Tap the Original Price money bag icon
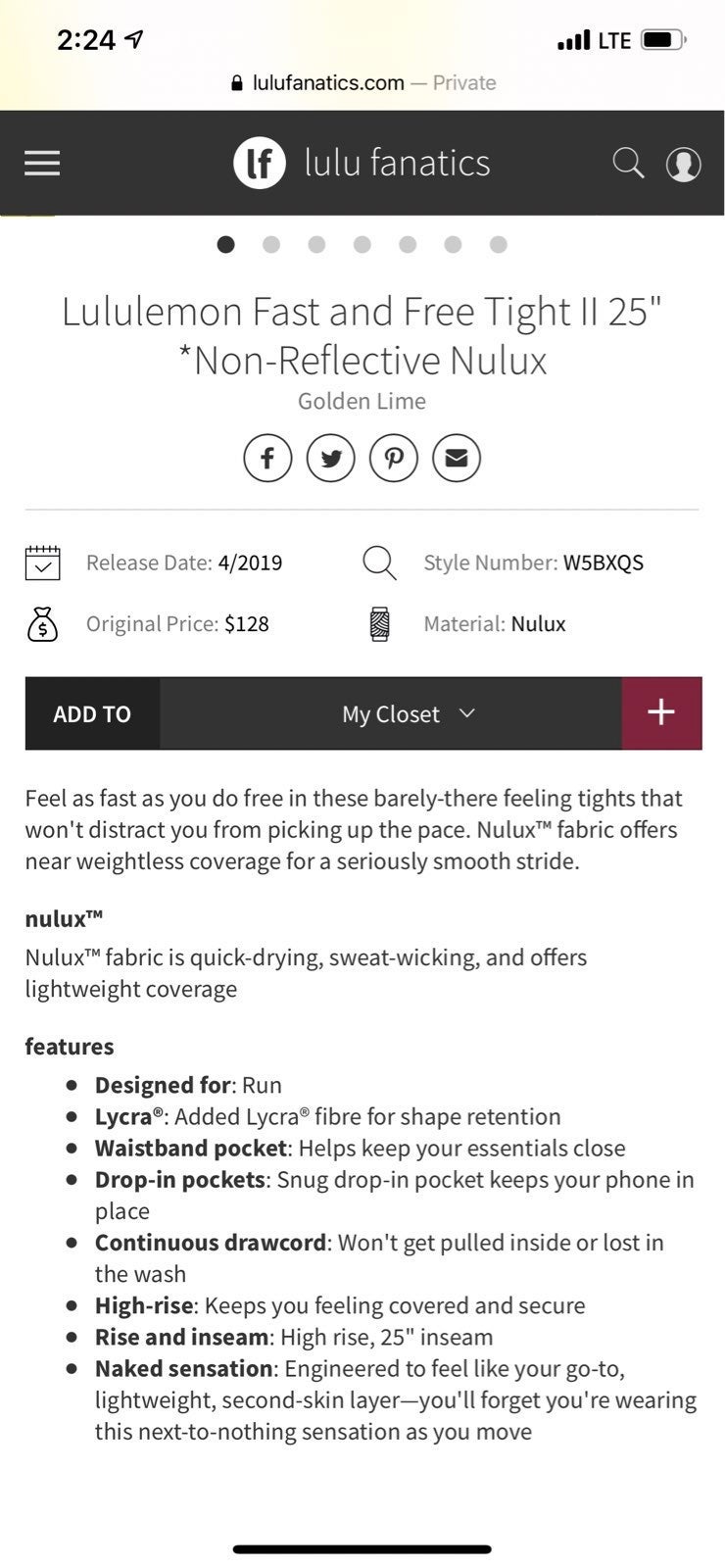The image size is (725, 1568). 42,624
